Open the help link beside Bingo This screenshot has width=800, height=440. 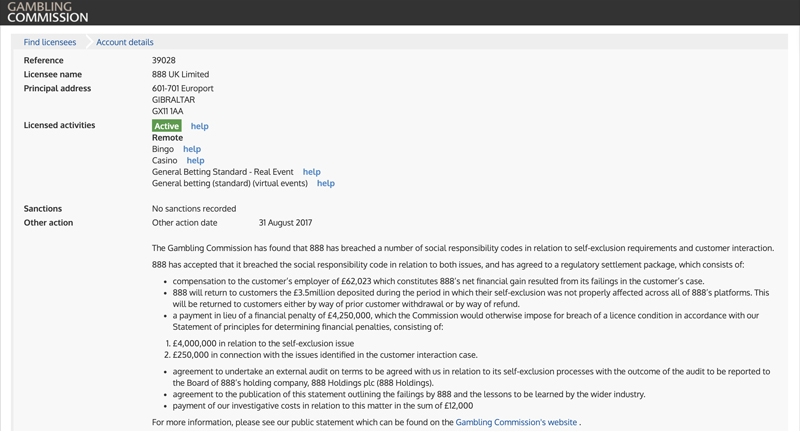pyautogui.click(x=191, y=149)
